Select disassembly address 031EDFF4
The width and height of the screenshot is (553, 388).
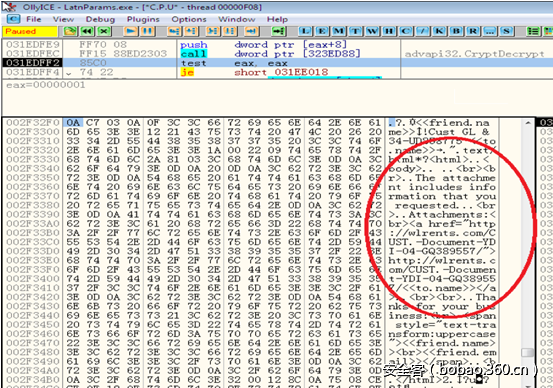pyautogui.click(x=33, y=72)
